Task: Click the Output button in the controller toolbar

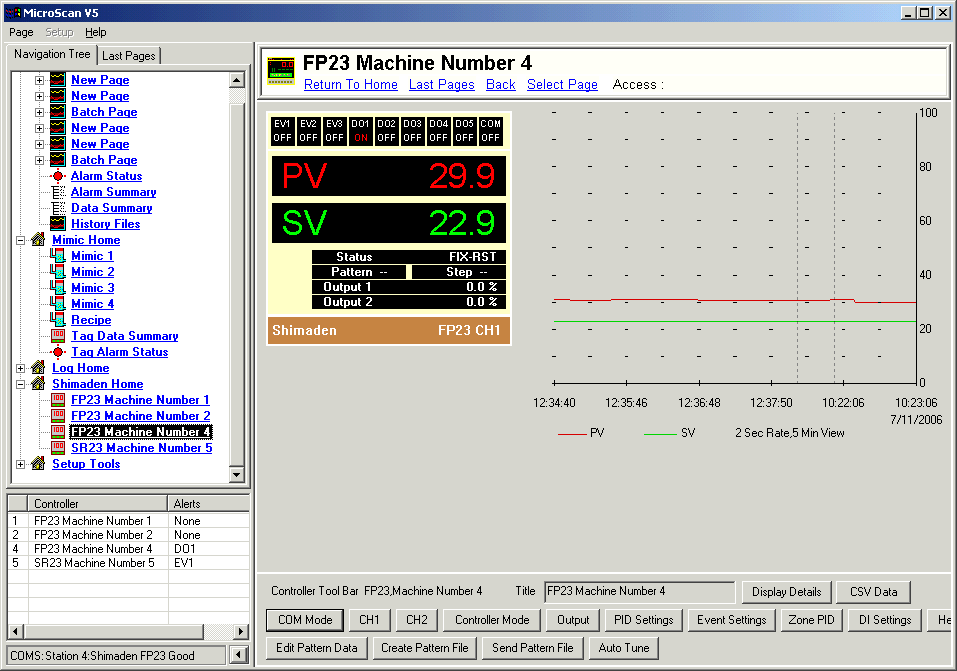Action: [573, 620]
